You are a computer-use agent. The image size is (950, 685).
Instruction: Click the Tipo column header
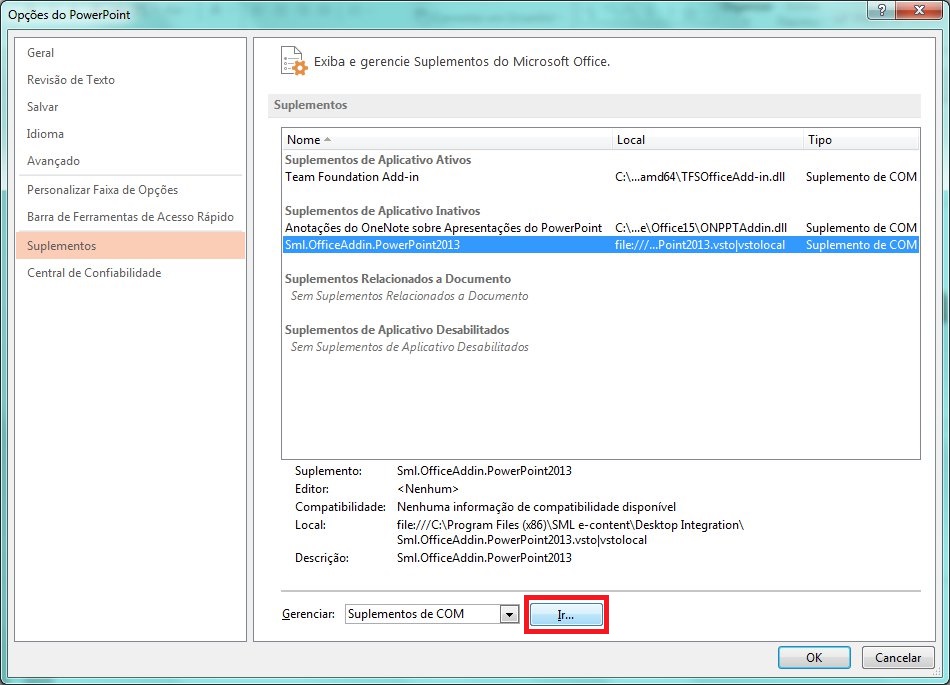point(819,139)
